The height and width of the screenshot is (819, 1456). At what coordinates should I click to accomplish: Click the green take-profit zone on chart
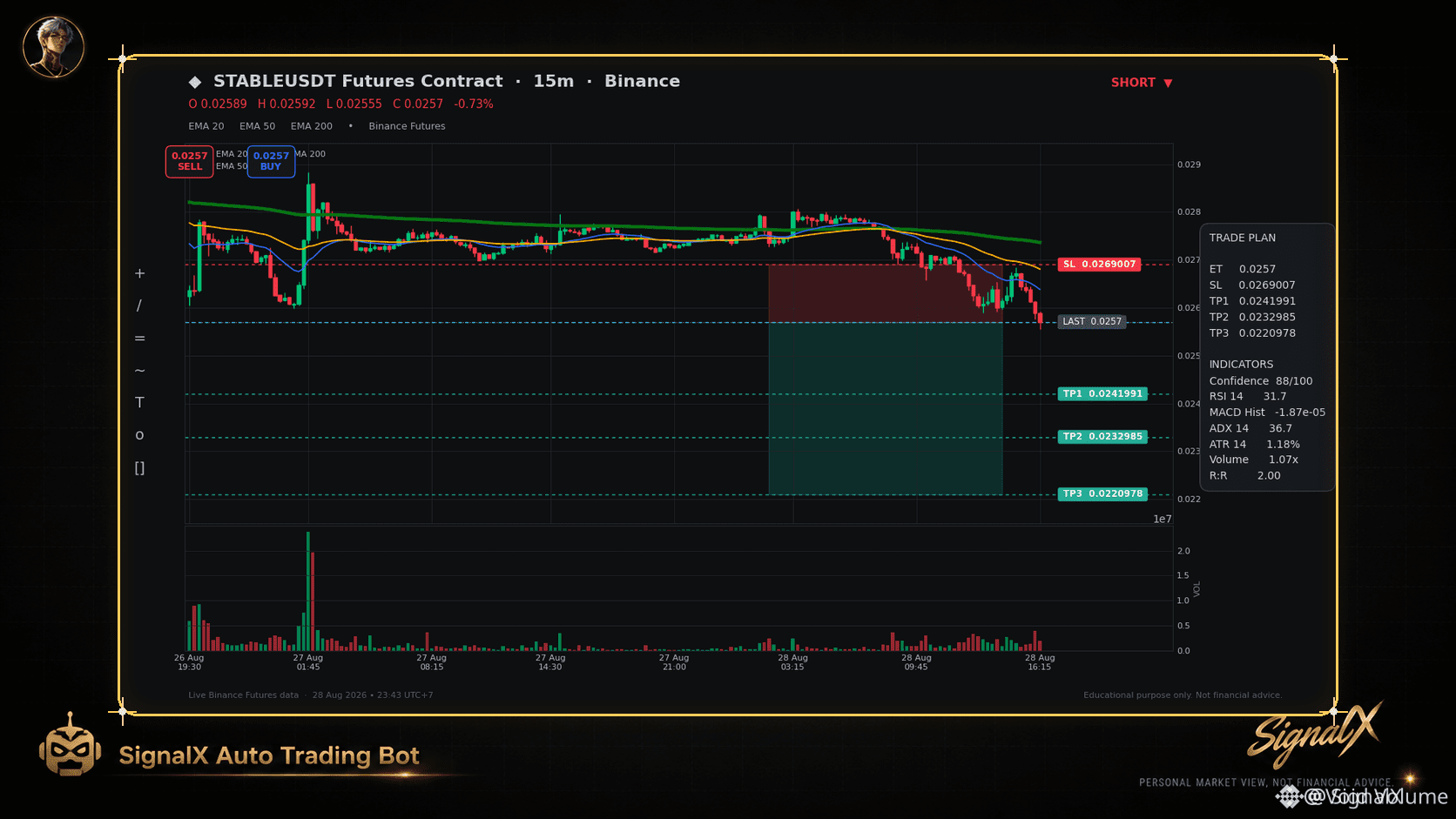(x=886, y=408)
